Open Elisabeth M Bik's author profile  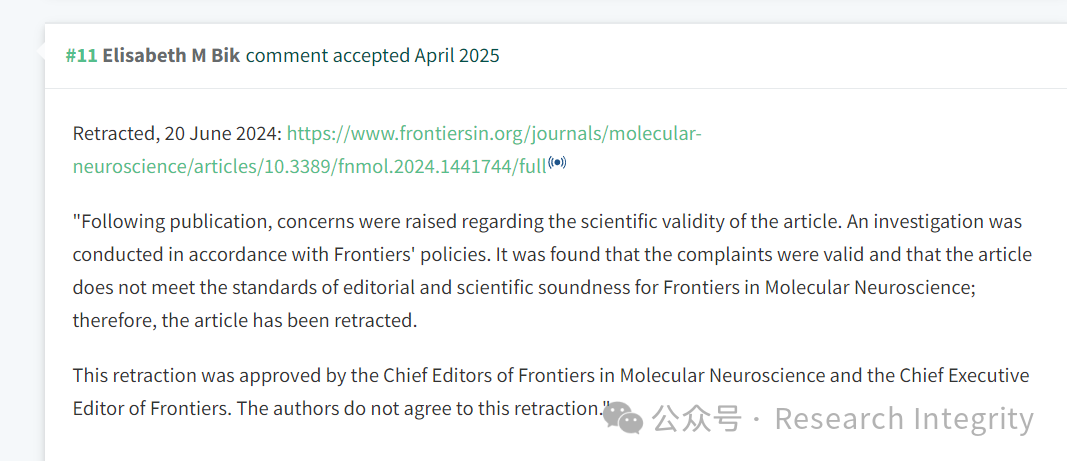point(171,56)
